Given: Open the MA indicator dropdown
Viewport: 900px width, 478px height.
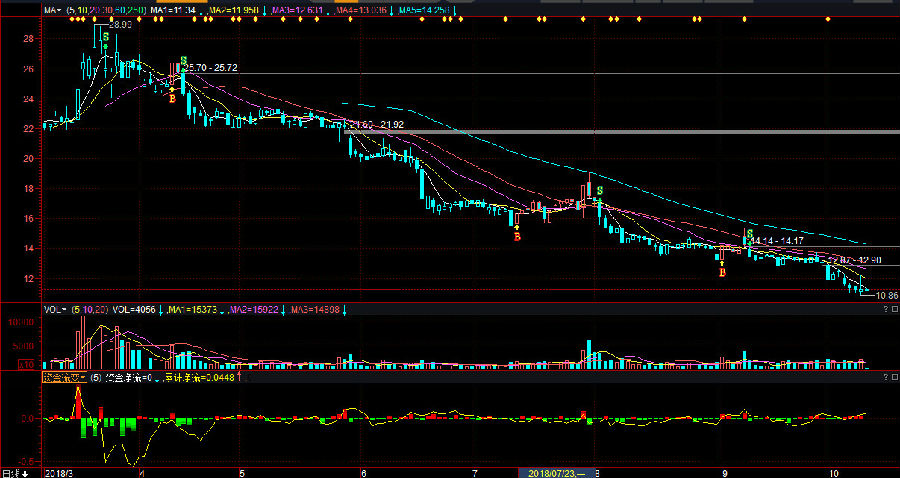Looking at the screenshot, I should 52,9.
